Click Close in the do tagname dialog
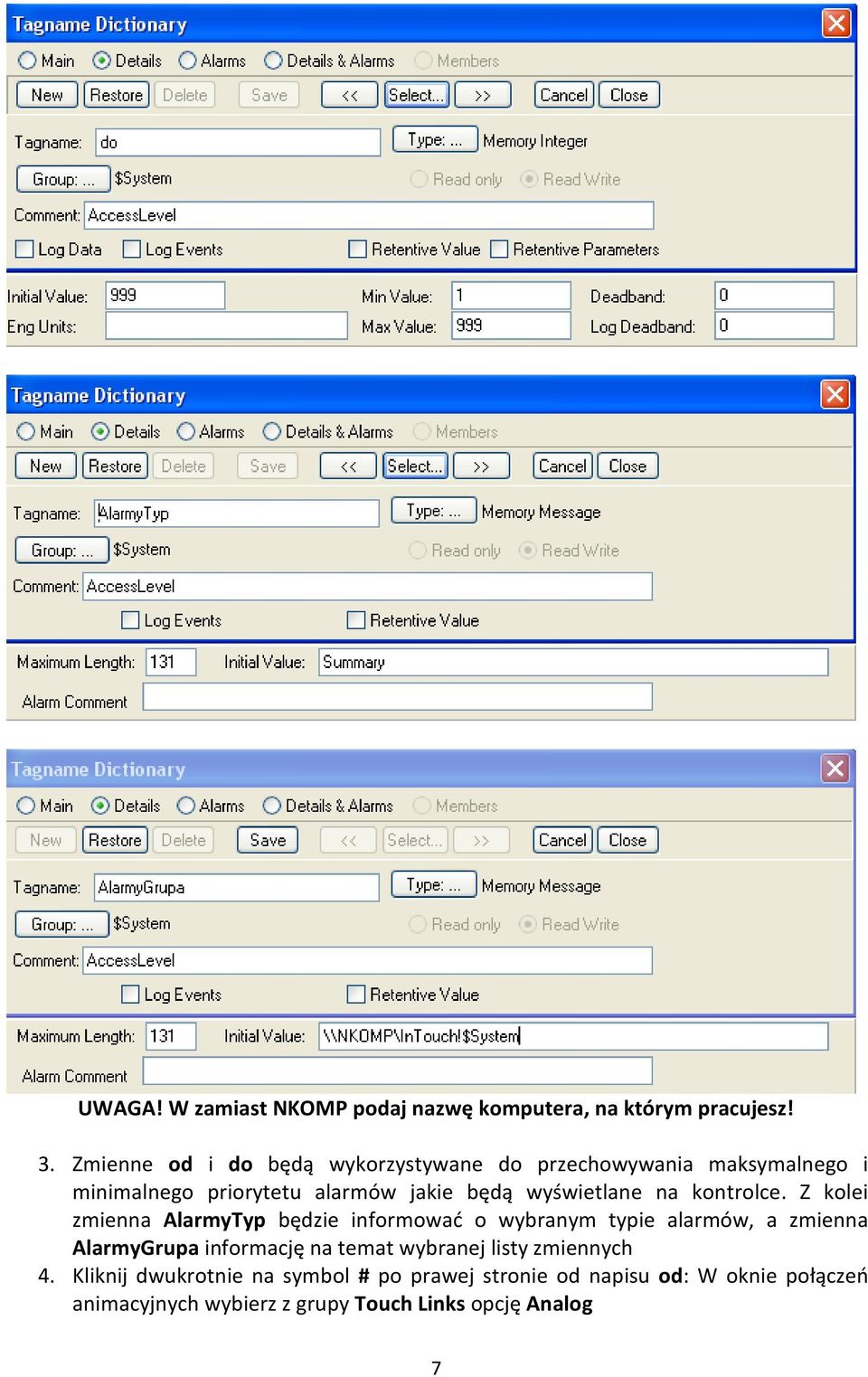The height and width of the screenshot is (1377, 868). [x=629, y=95]
